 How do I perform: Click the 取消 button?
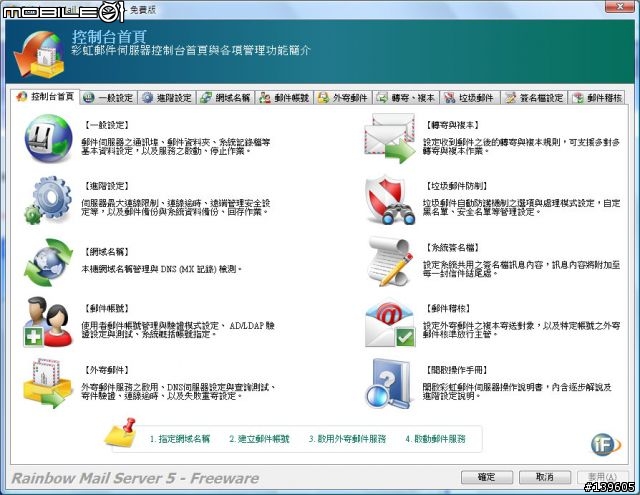tap(544, 477)
